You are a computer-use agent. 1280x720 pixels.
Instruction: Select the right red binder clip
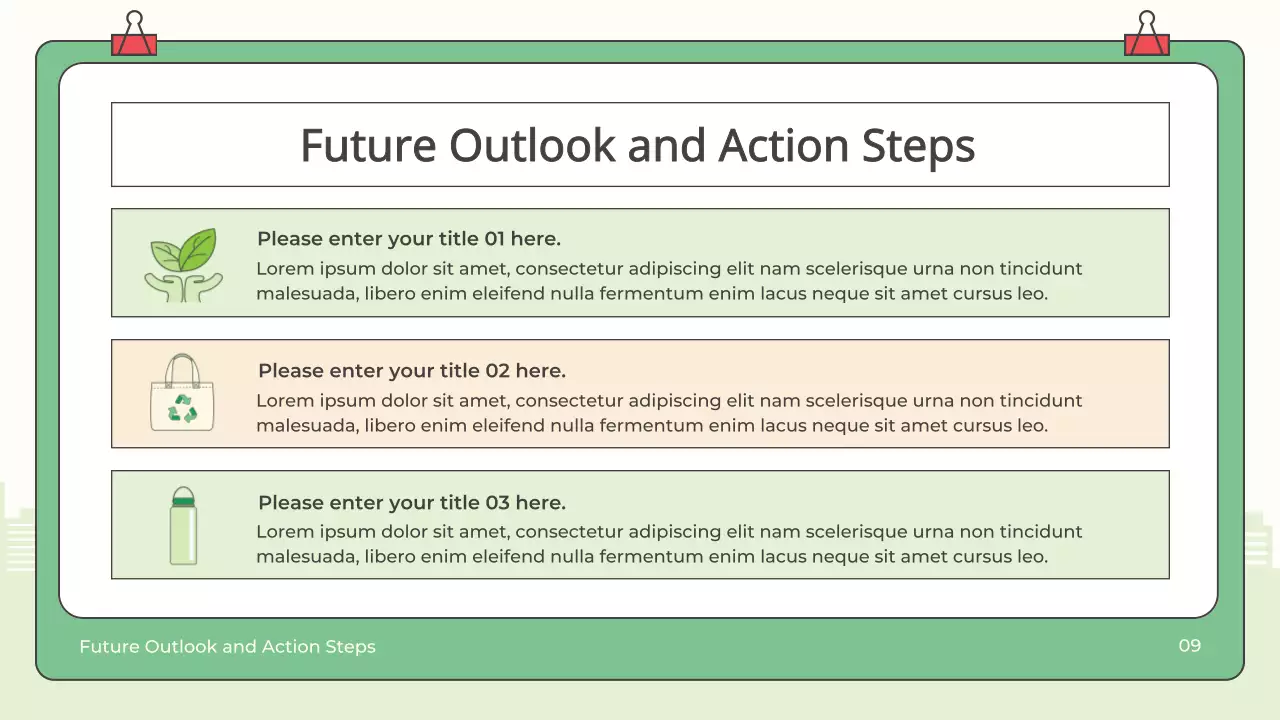click(x=1146, y=36)
